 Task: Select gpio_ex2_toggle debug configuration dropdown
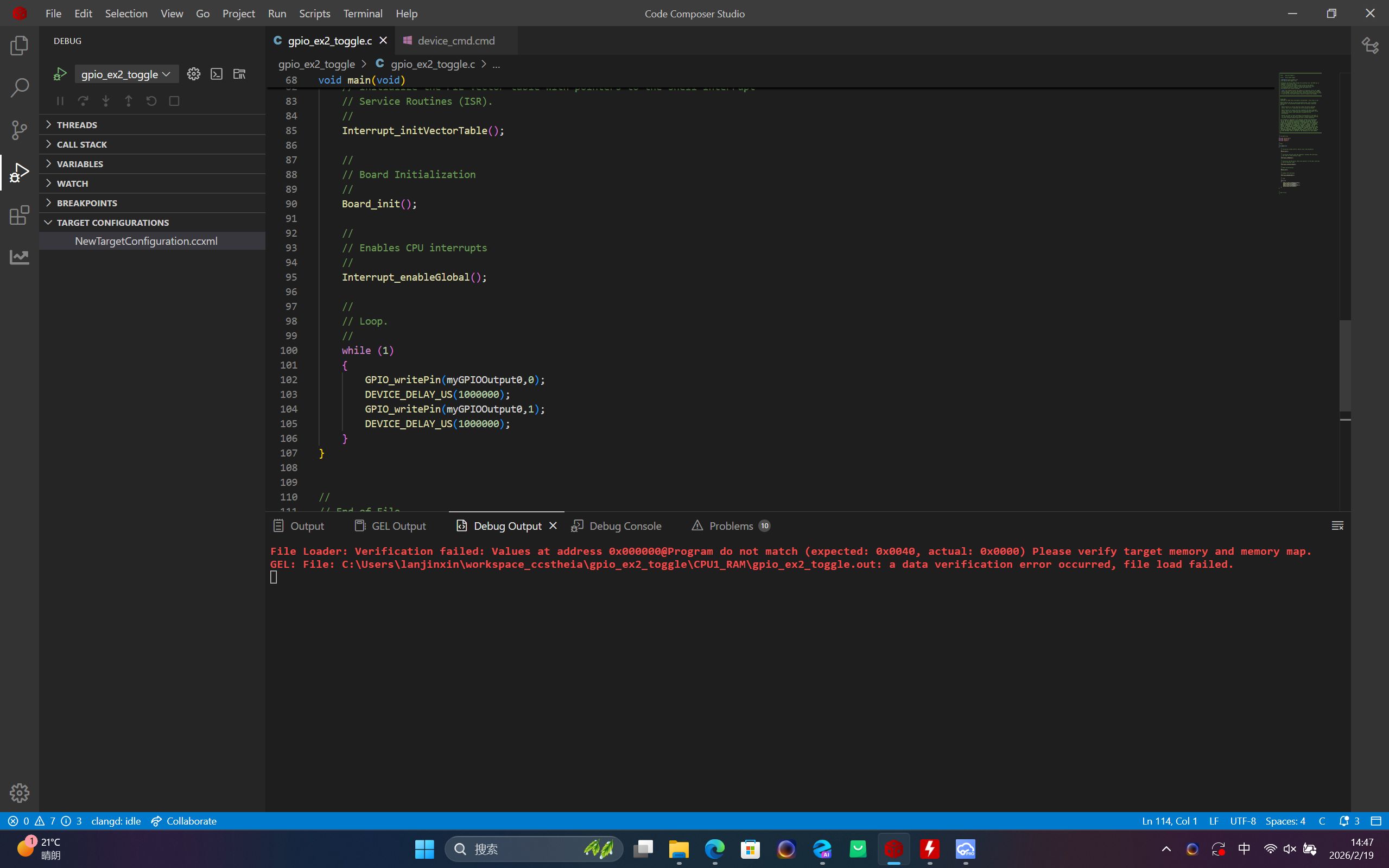point(126,74)
